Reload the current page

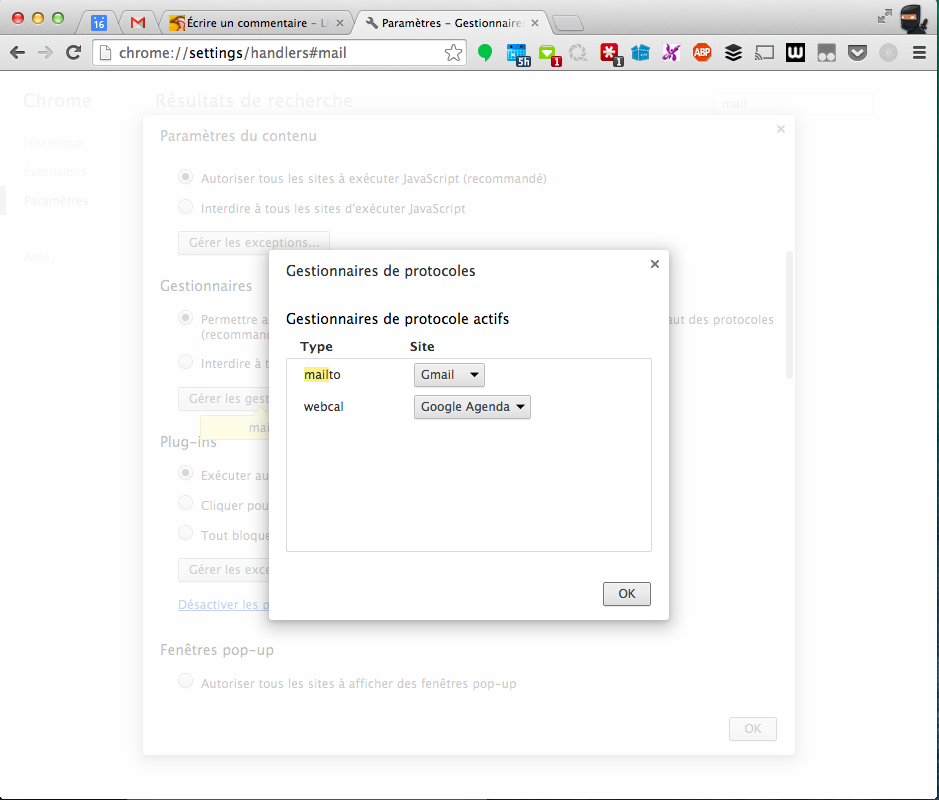tap(73, 53)
